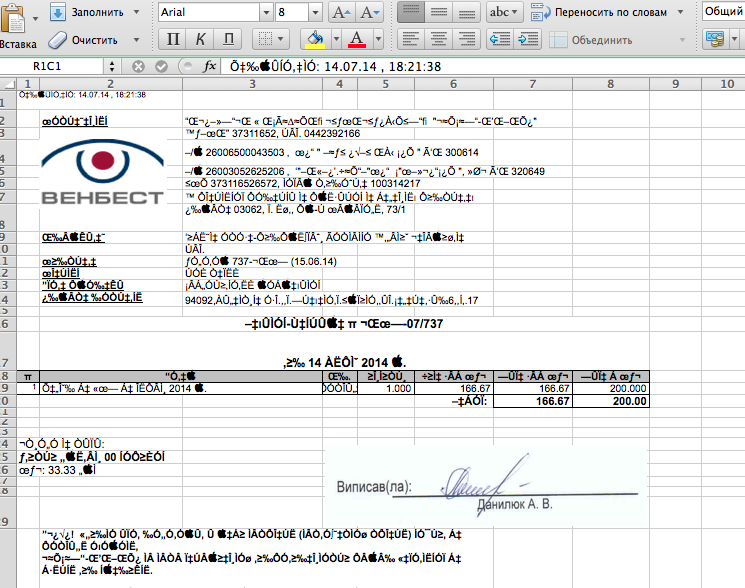
Task: Align text right
Action: click(x=466, y=39)
